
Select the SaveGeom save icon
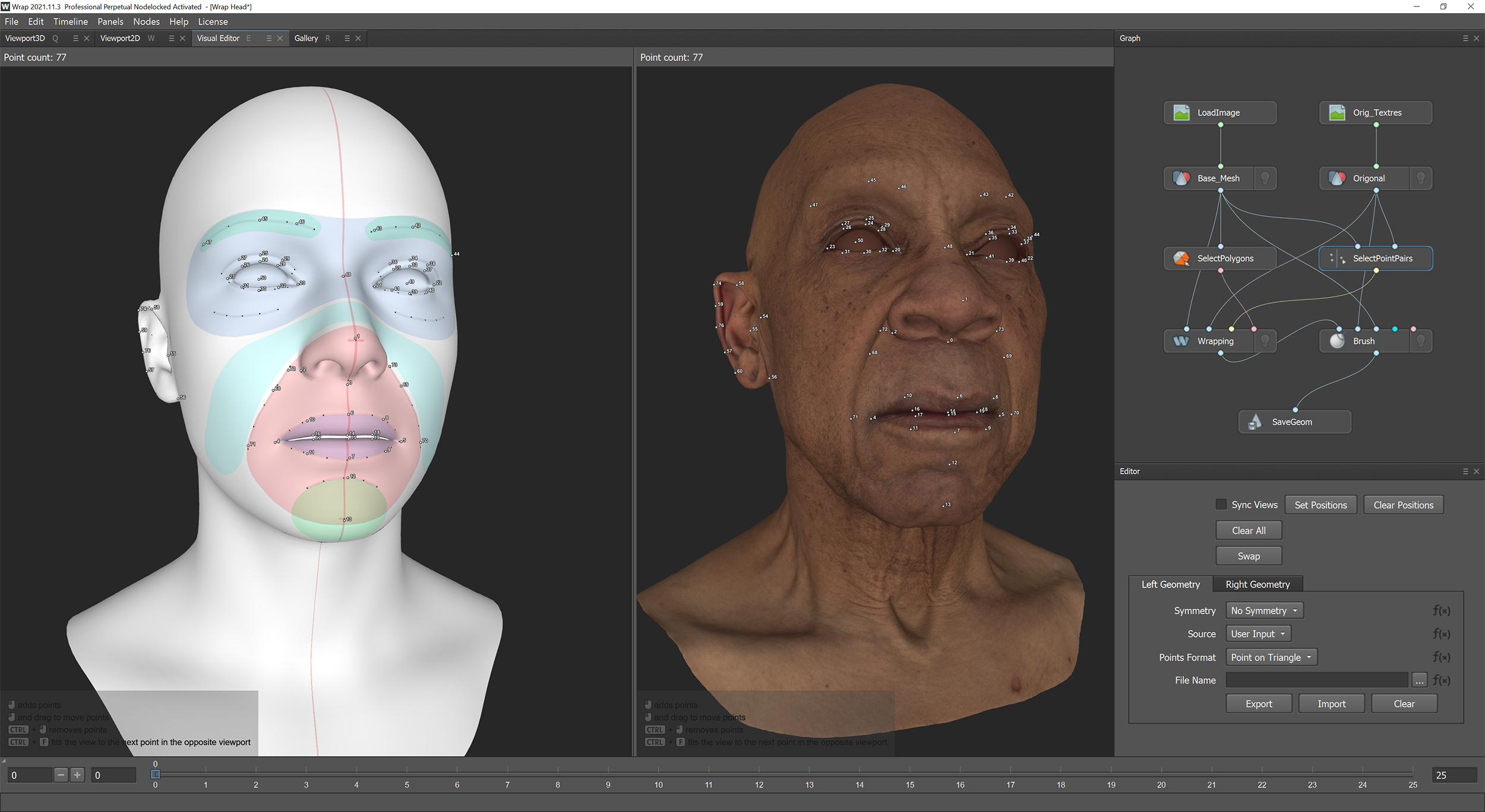[1255, 421]
